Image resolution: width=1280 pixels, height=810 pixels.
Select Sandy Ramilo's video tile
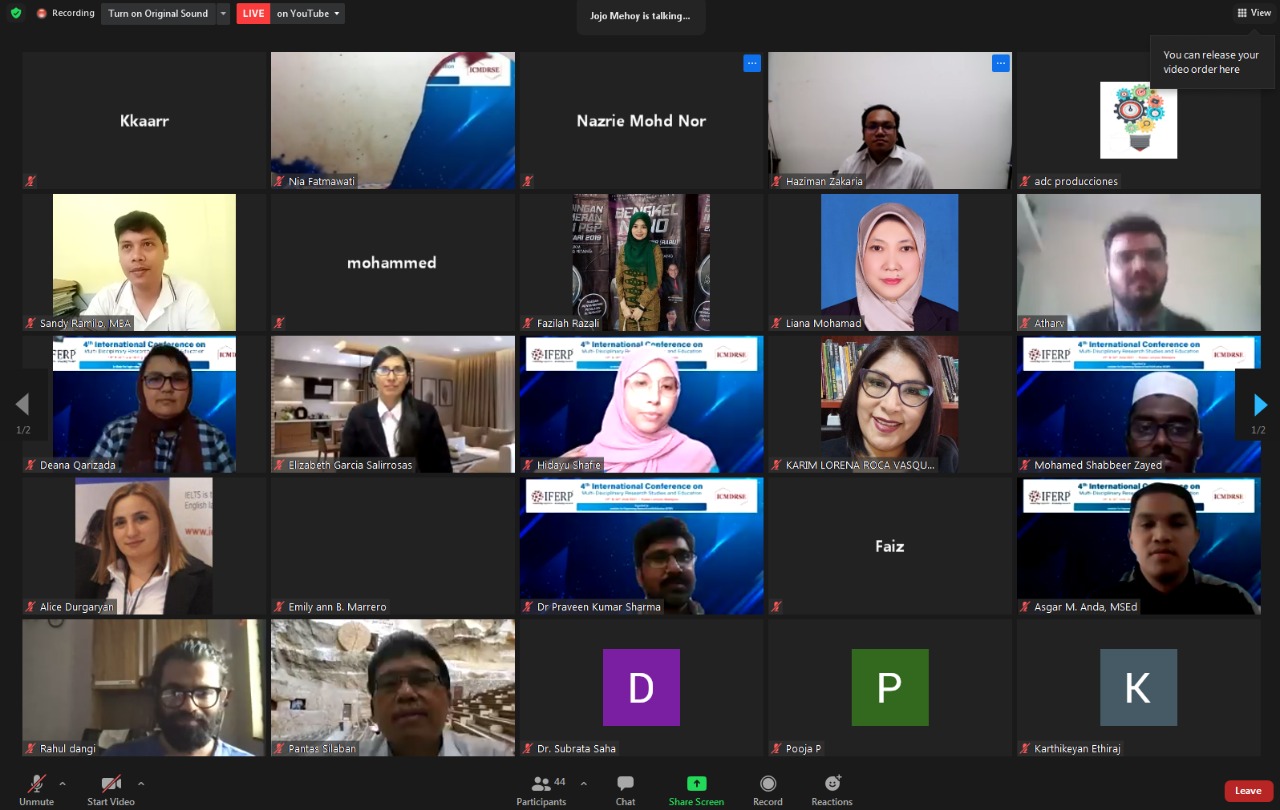(x=144, y=262)
